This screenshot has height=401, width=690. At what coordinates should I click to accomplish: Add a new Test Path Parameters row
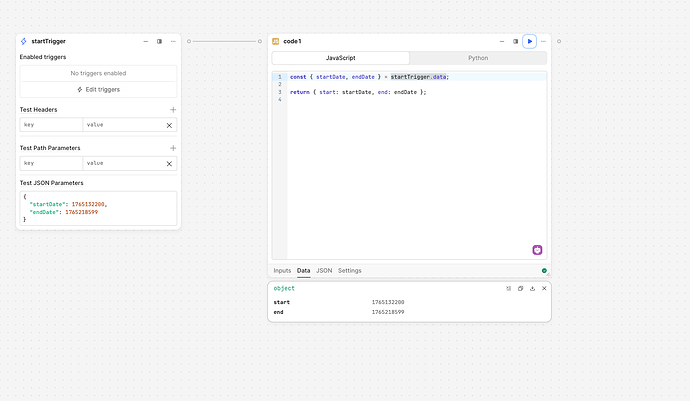172,147
